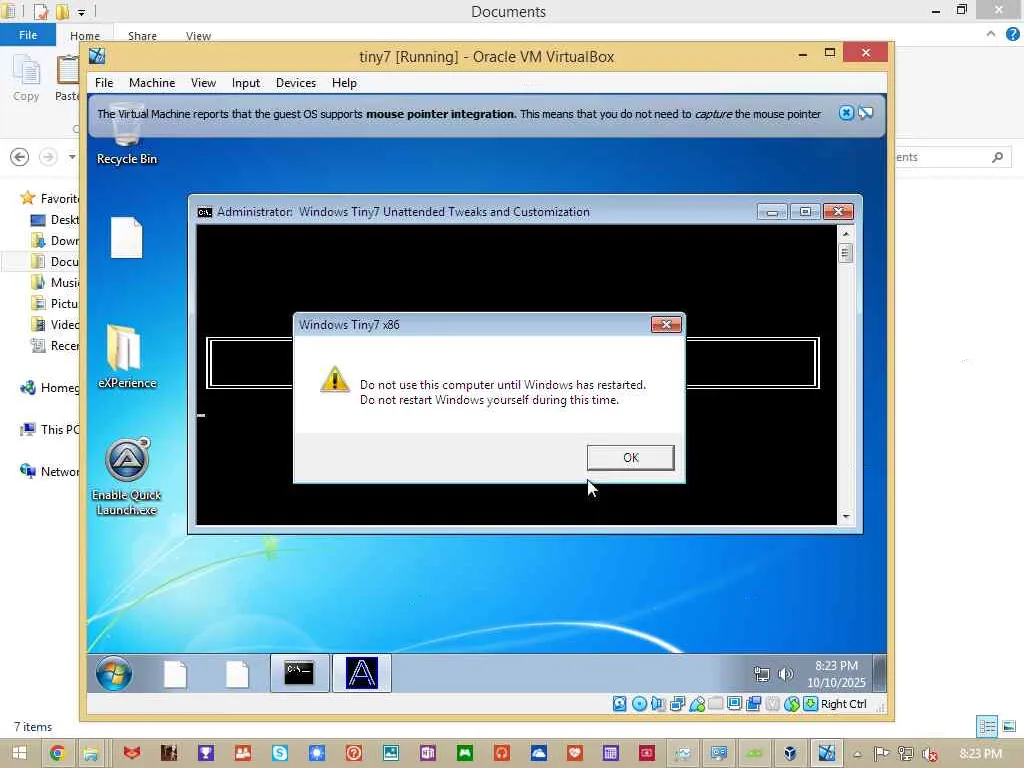Open Skype from the host taskbar

click(x=280, y=753)
